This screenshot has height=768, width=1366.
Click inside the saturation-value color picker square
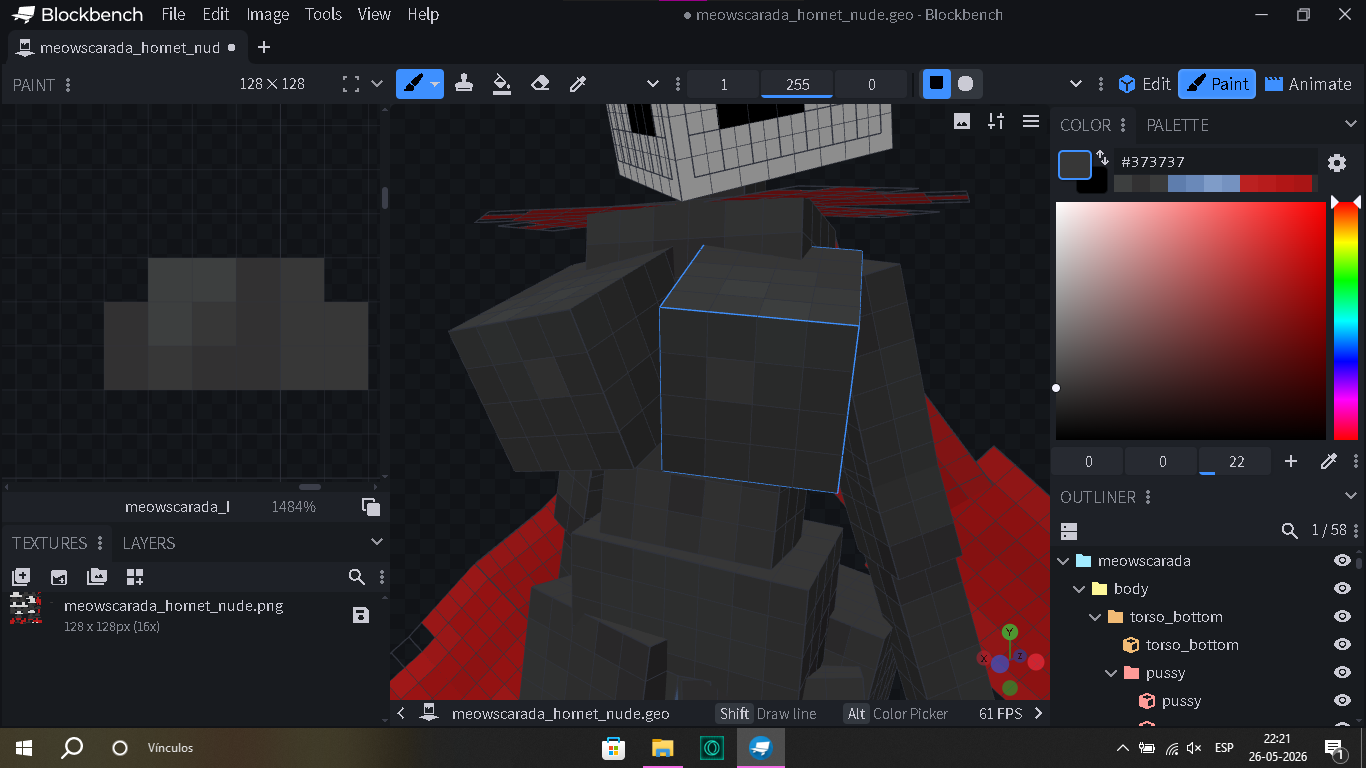click(1191, 320)
